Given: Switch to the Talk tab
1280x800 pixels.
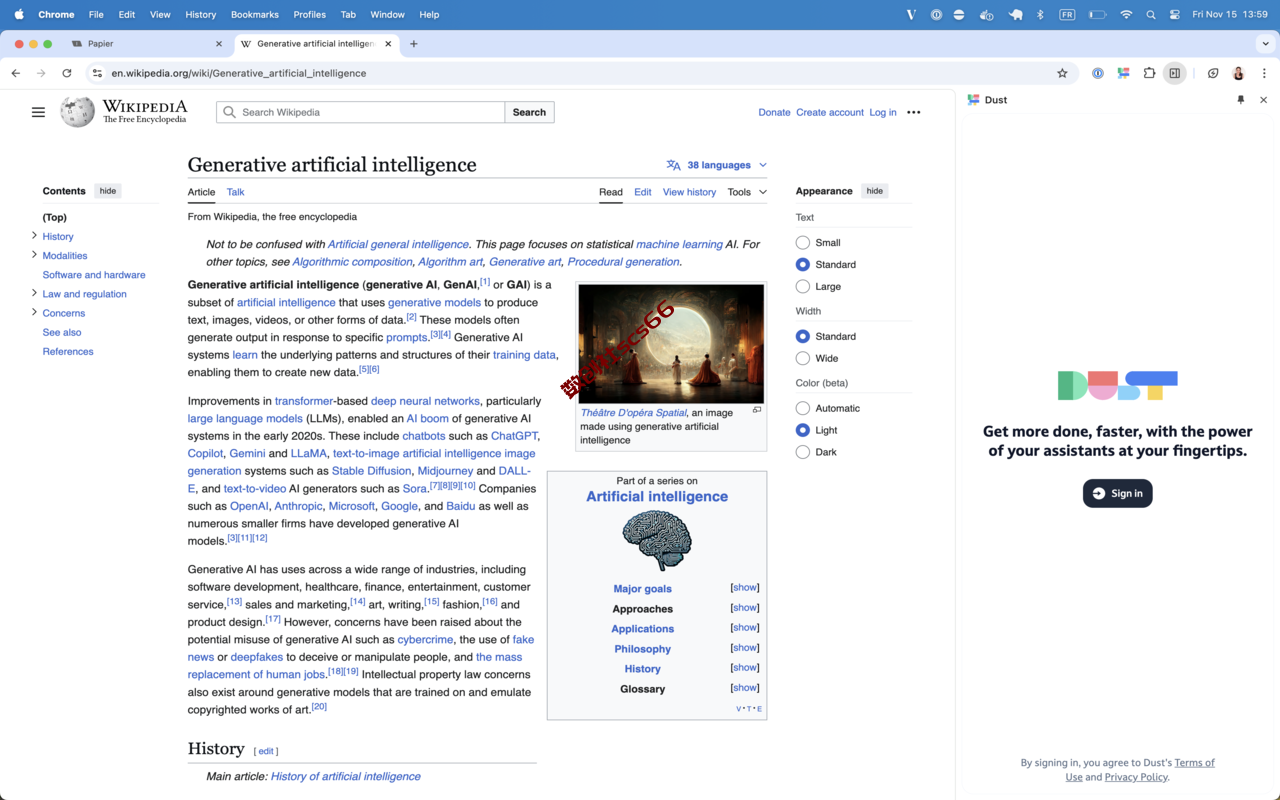Looking at the screenshot, I should pos(235,192).
